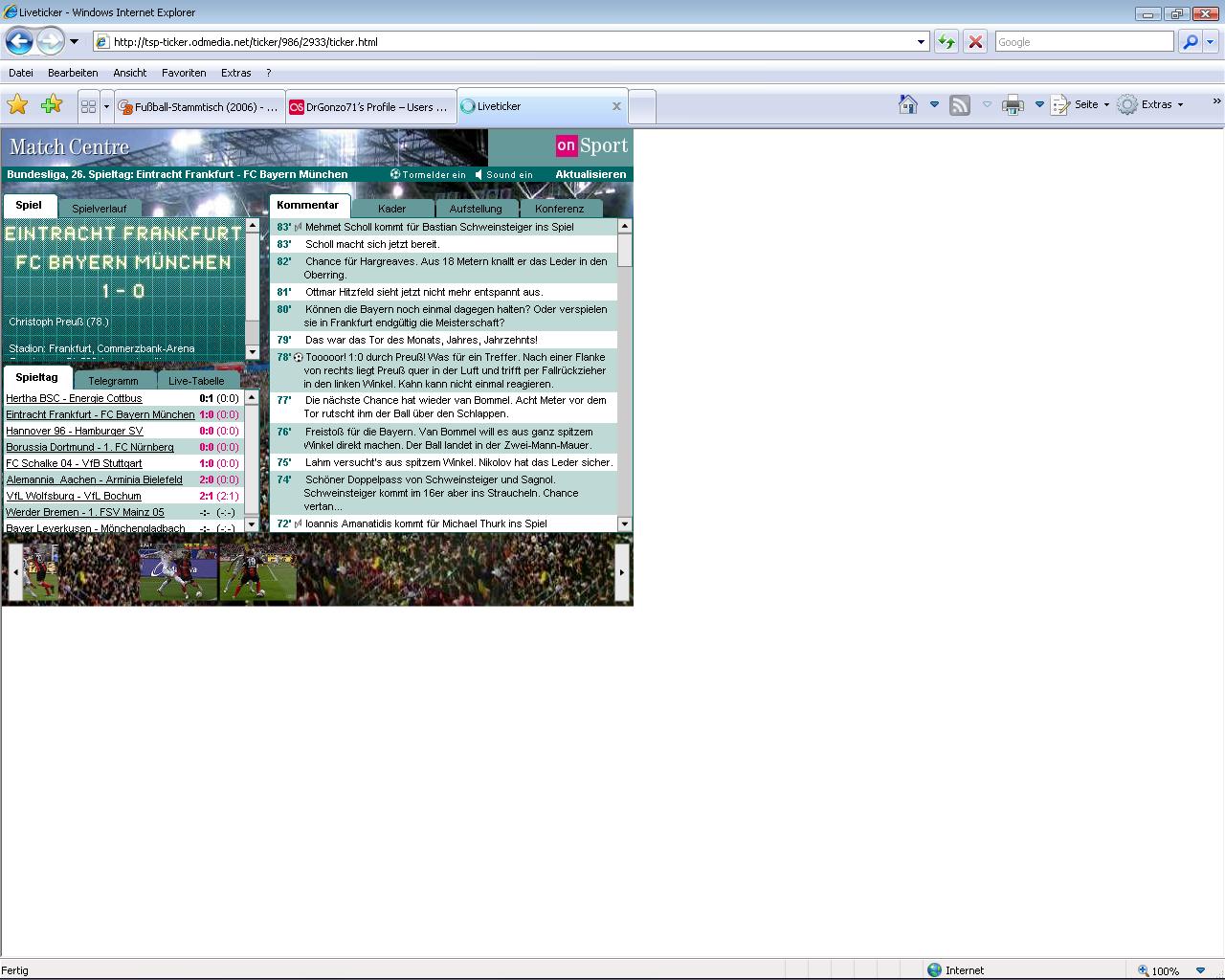The height and width of the screenshot is (980, 1225).
Task: Open Alemannia Aachen - Arminia Bielefeld match
Action: coord(94,479)
